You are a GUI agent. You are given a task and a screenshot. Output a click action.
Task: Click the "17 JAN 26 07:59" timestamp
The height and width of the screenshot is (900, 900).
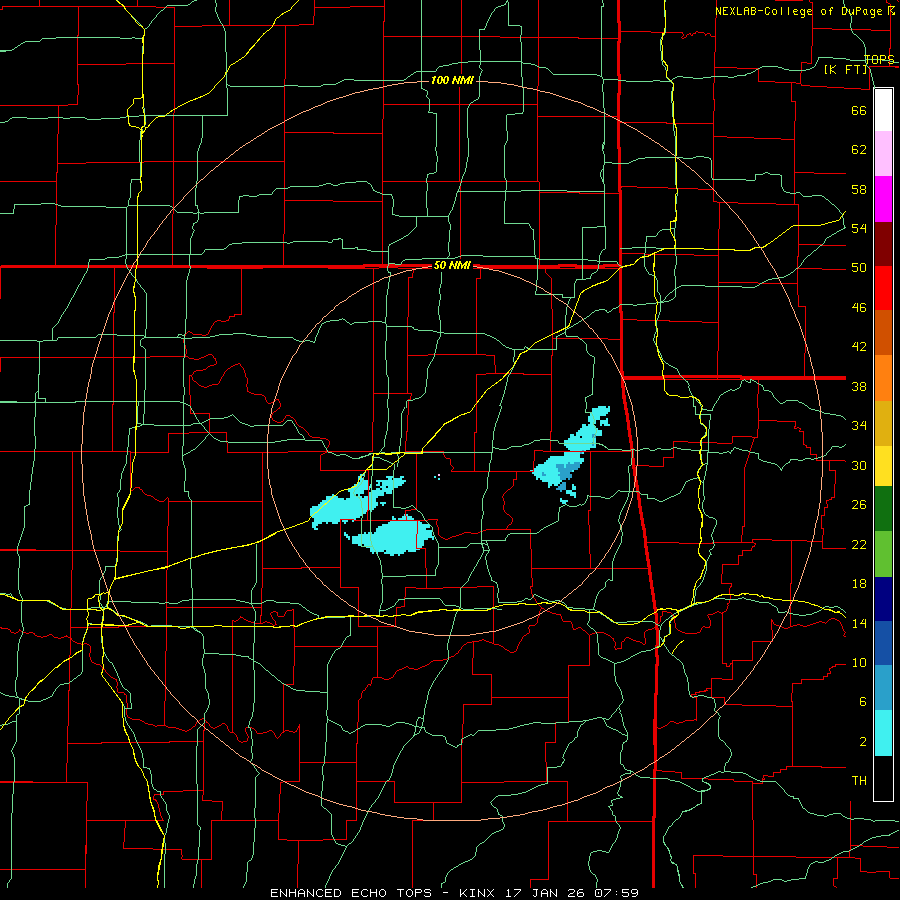572,893
